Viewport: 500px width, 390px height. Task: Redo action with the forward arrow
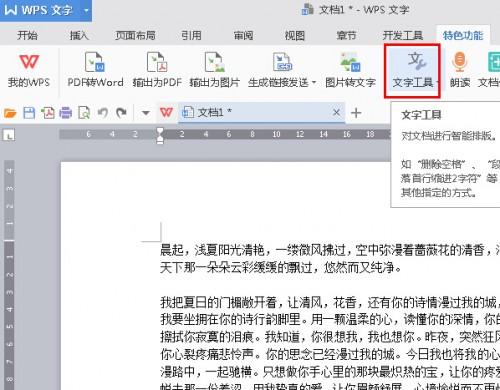coord(121,113)
